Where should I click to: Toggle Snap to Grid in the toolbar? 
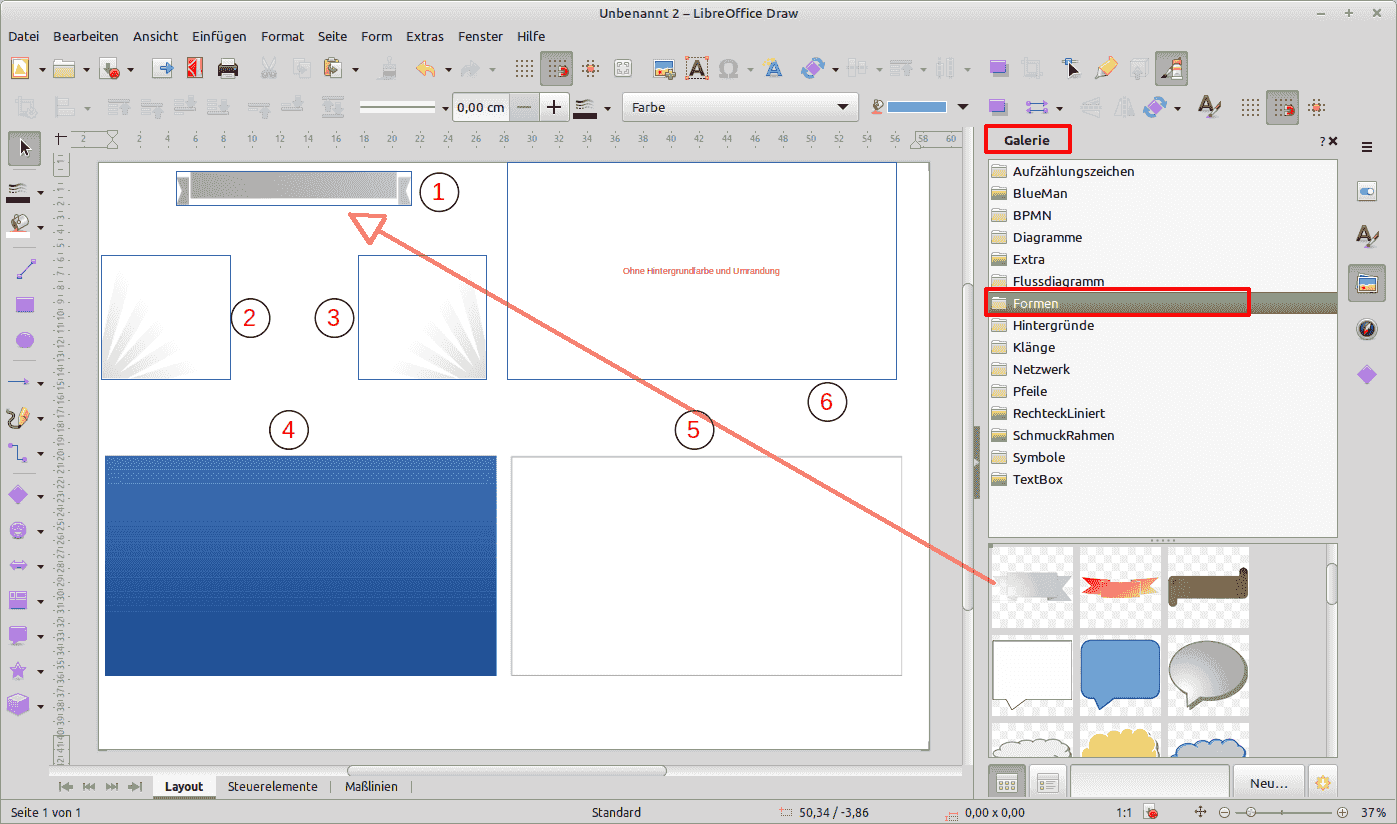557,69
